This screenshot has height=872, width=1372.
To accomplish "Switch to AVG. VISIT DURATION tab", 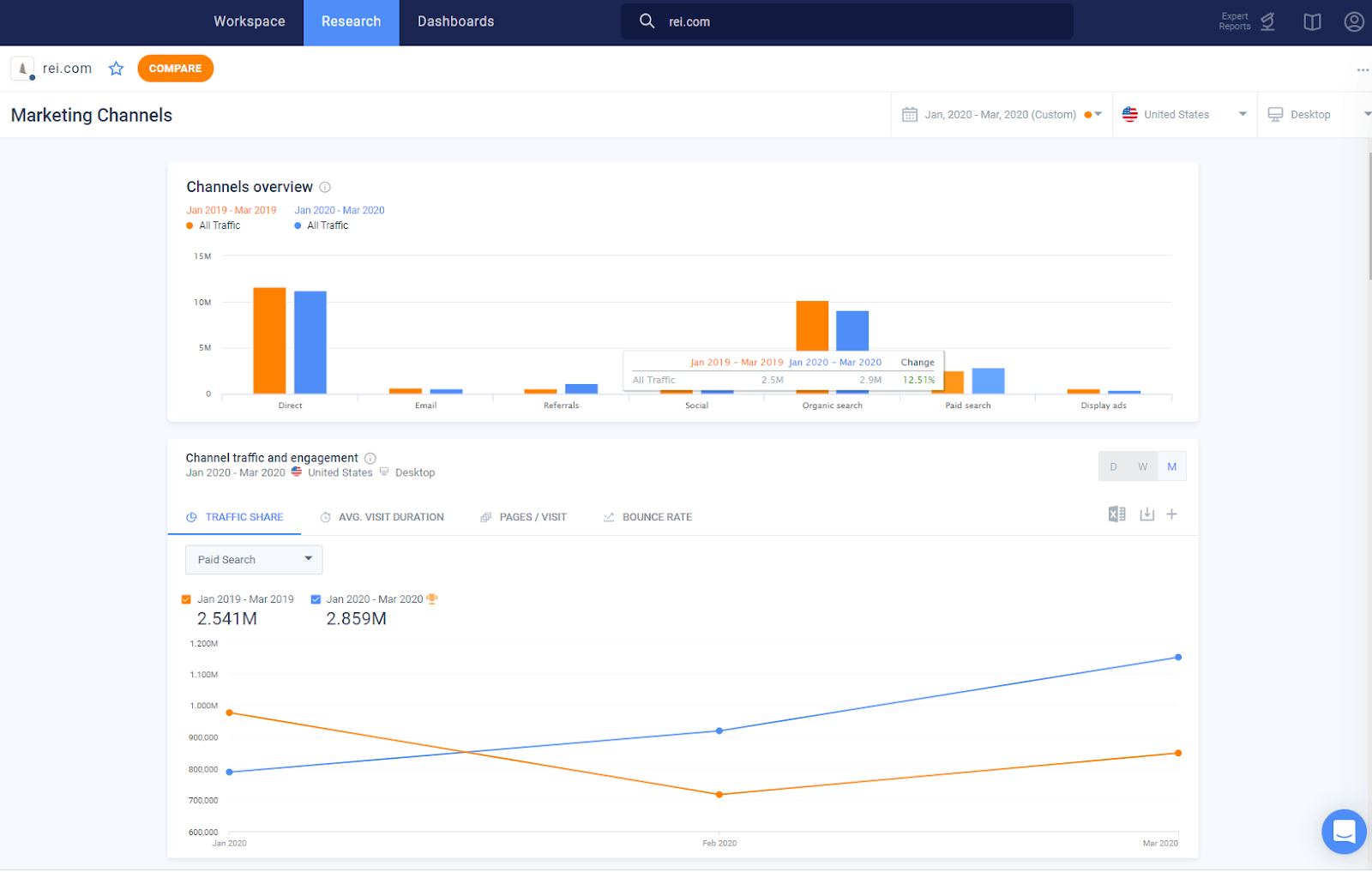I will [382, 517].
